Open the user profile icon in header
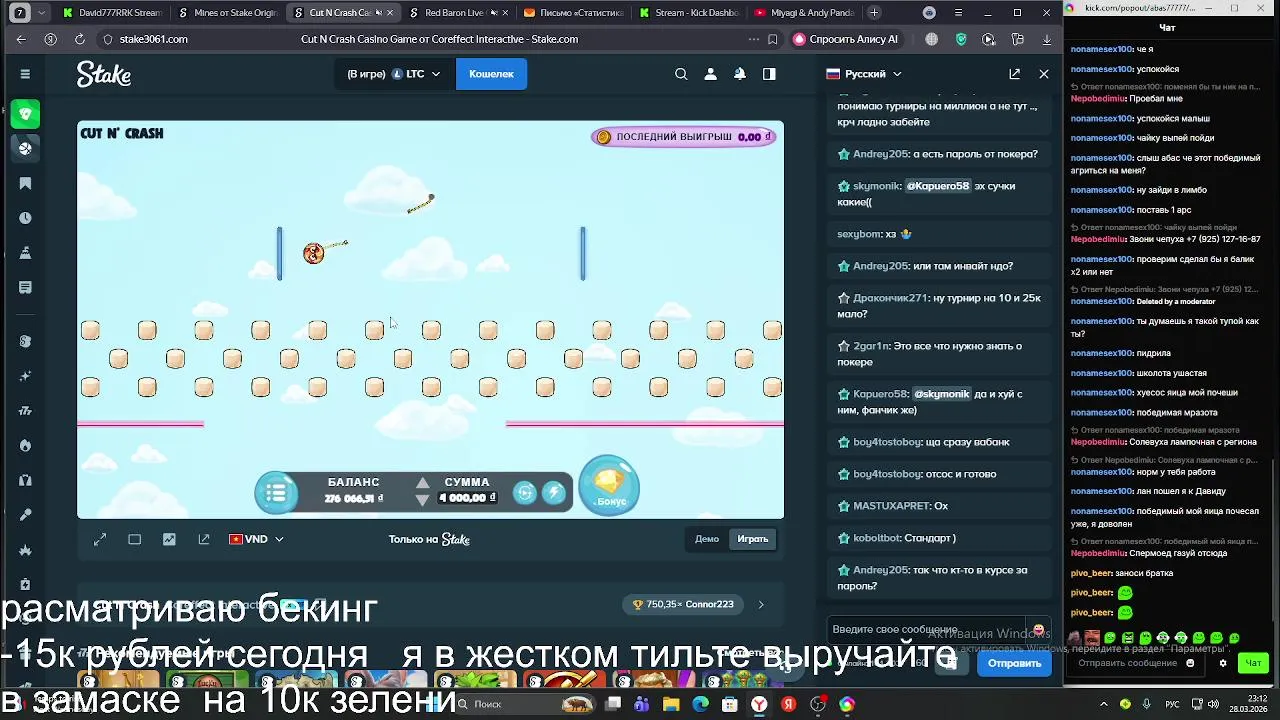The width and height of the screenshot is (1280, 720). 710,74
